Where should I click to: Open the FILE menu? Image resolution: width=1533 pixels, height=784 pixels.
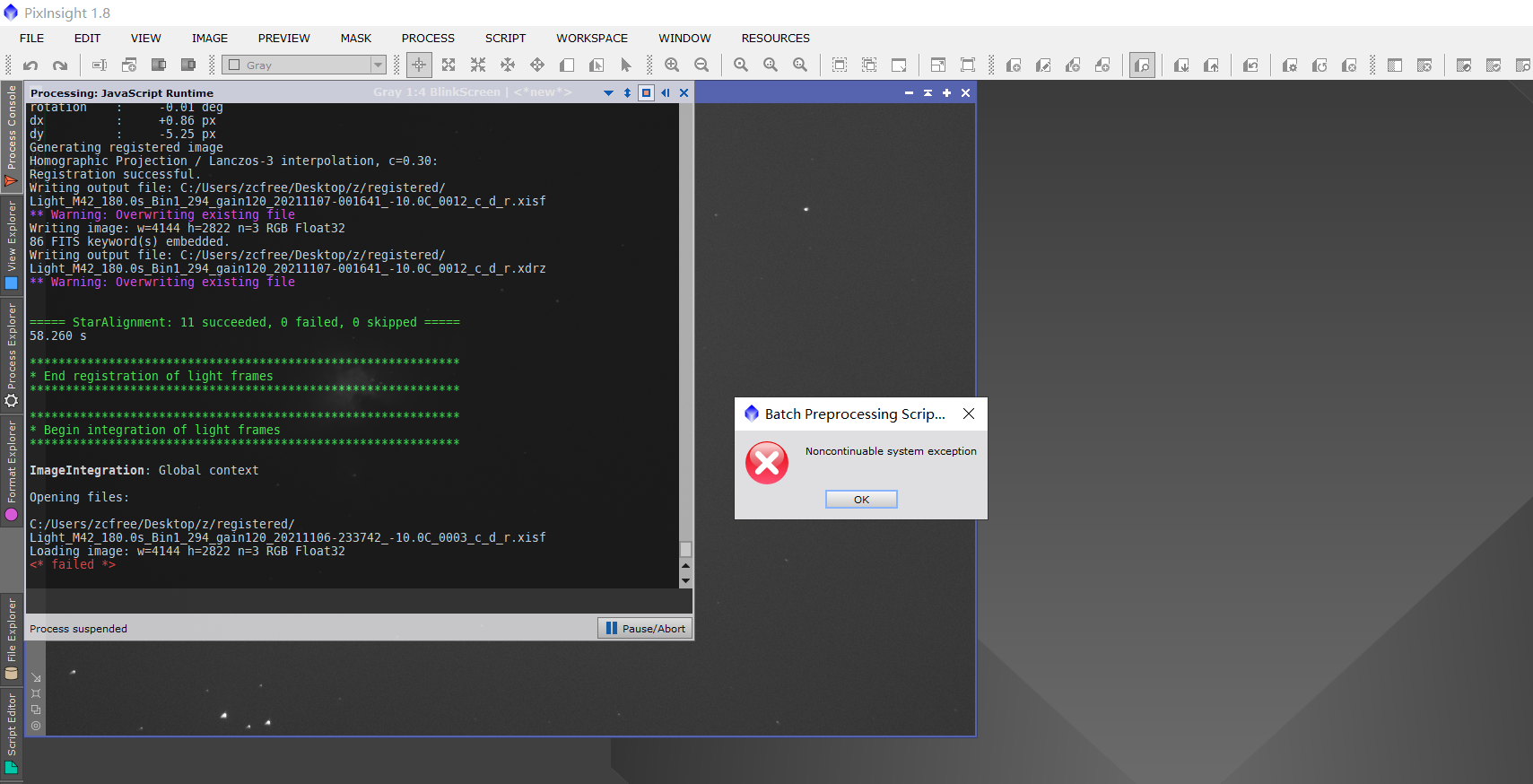tap(31, 38)
